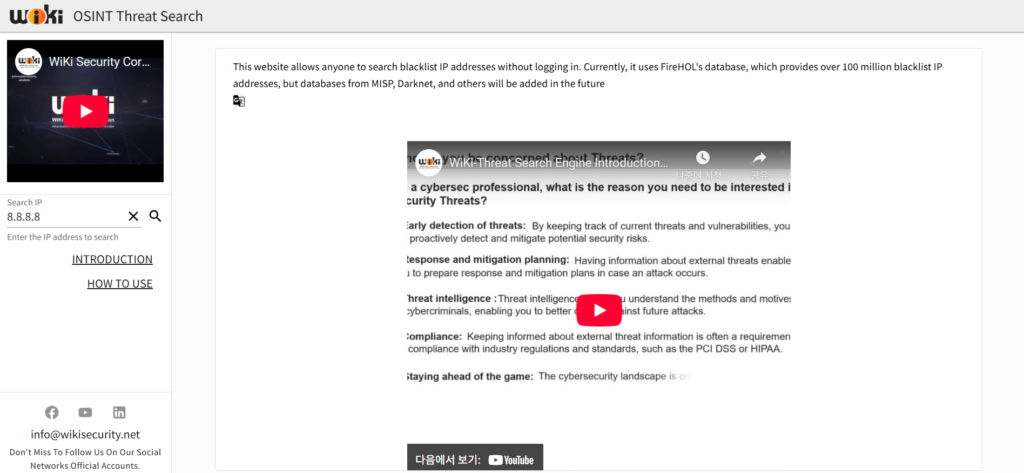Open the LinkedIn social icon
The image size is (1024, 473).
[119, 412]
